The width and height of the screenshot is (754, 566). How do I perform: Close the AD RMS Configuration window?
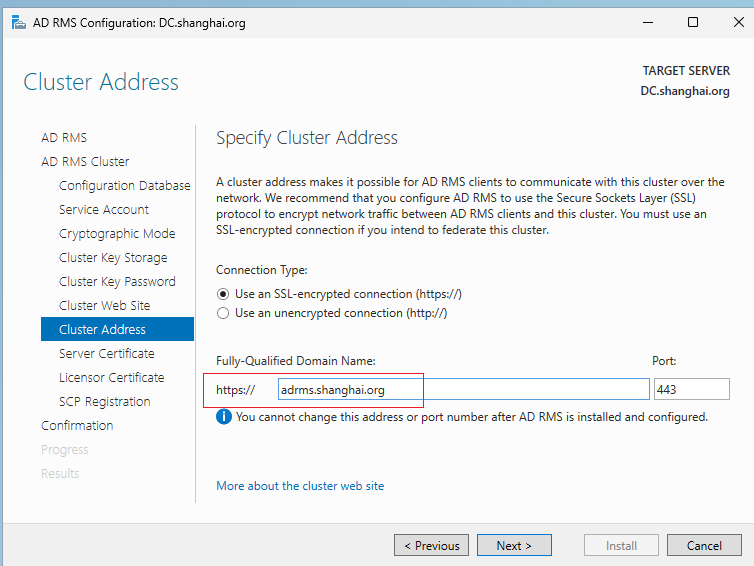[x=739, y=22]
